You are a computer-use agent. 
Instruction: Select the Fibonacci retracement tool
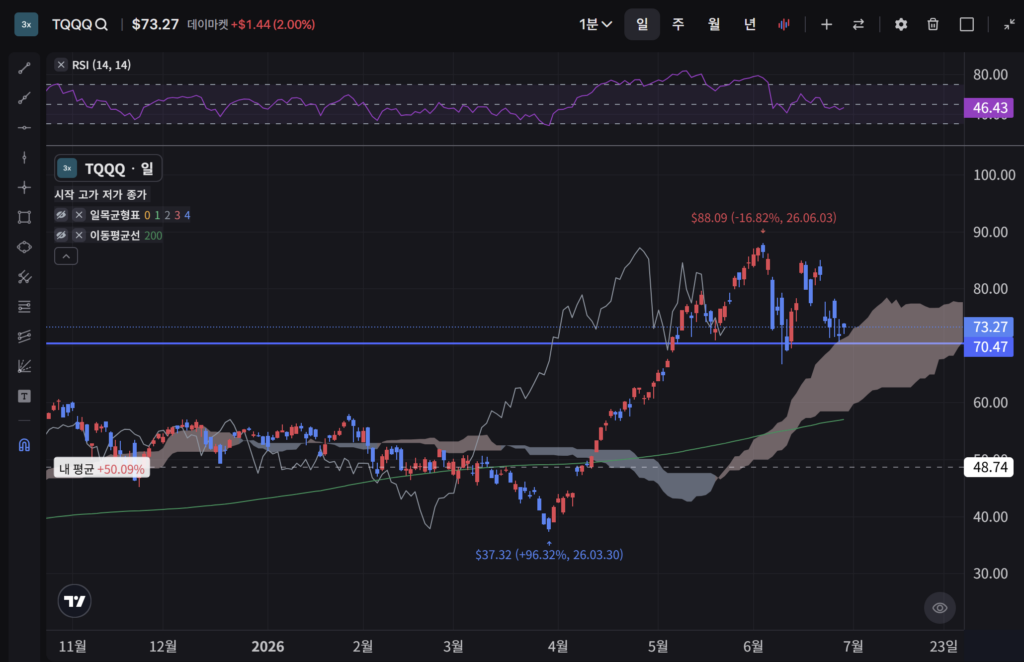24,307
